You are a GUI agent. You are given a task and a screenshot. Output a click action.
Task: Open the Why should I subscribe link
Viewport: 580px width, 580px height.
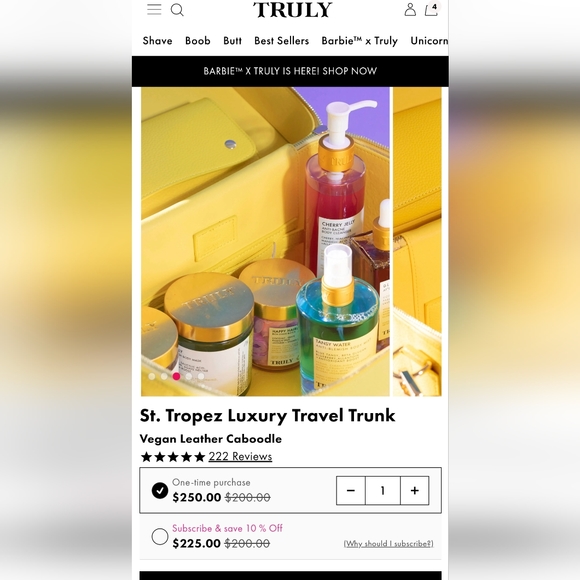click(388, 543)
